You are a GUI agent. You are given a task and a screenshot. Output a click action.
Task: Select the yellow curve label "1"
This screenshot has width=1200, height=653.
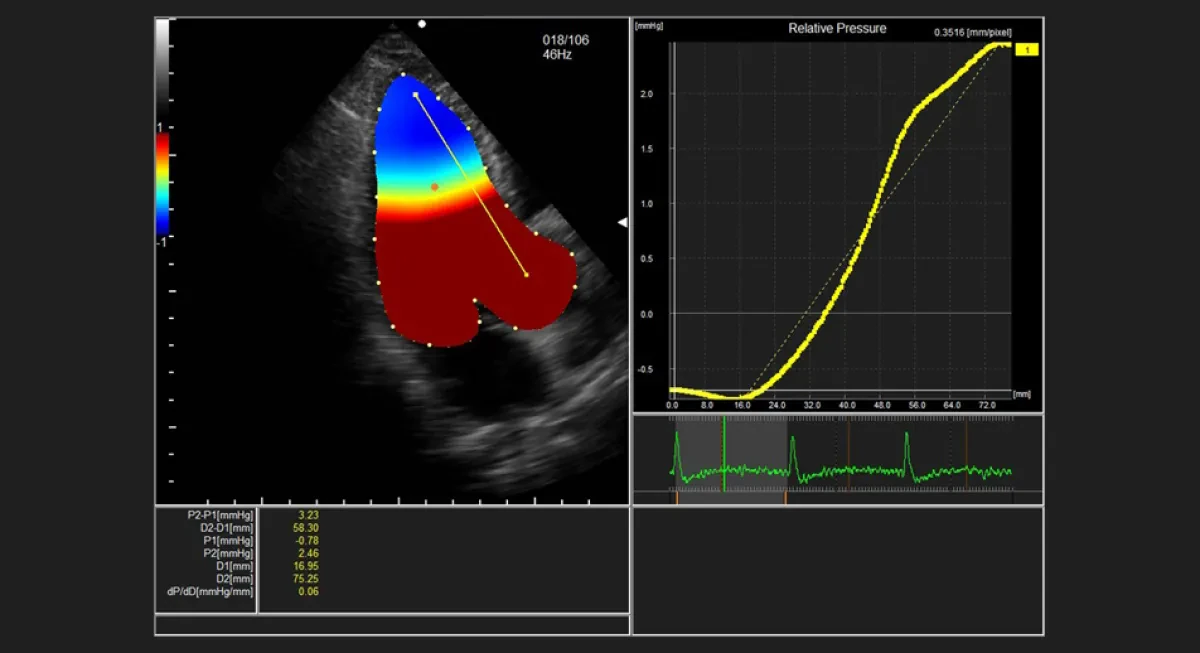[x=1028, y=48]
